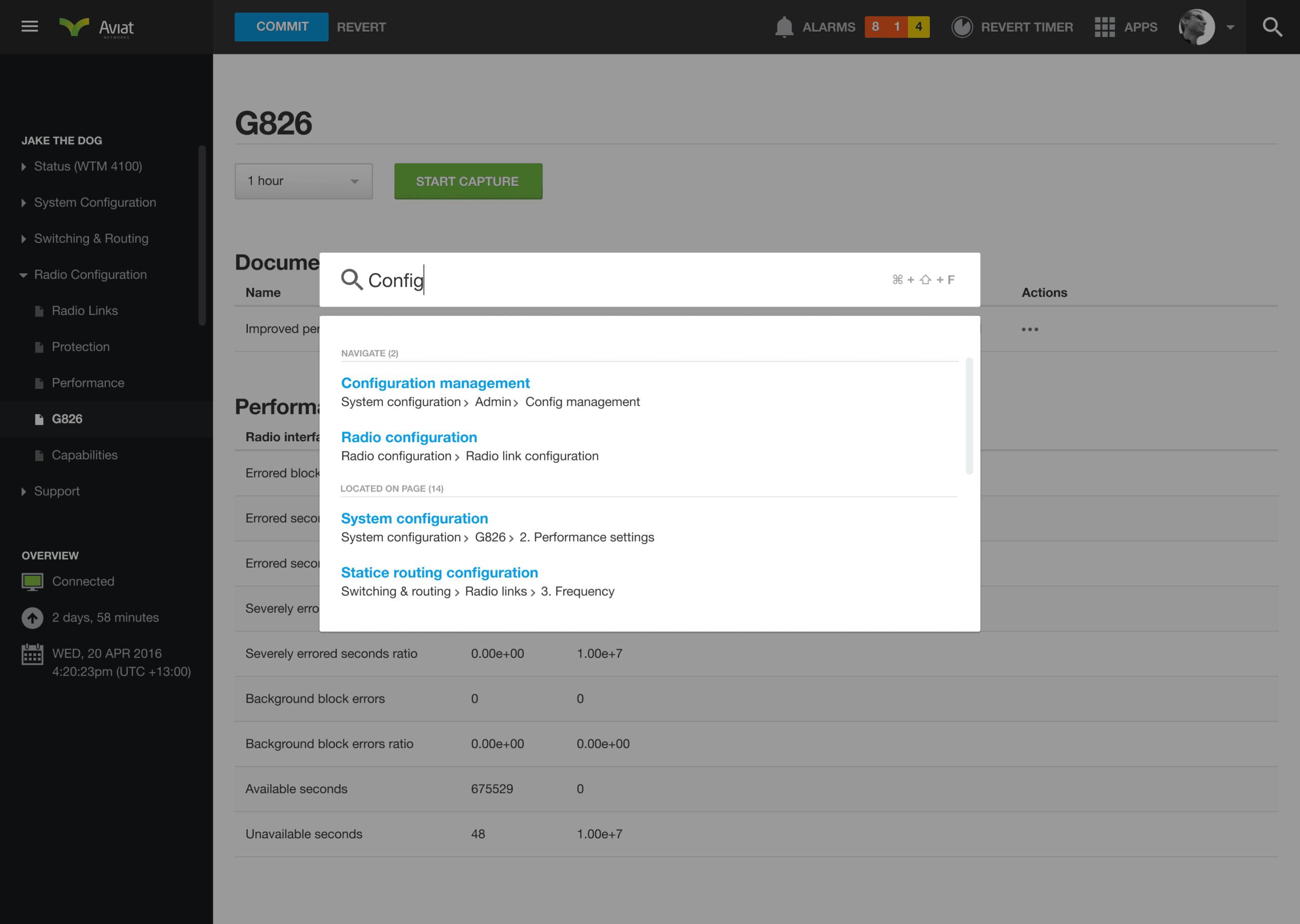
Task: Click the Capabilities page icon
Action: click(x=39, y=456)
